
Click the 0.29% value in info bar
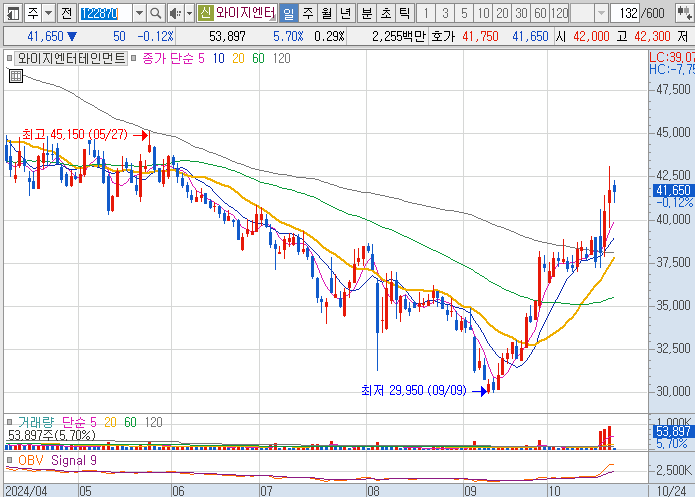tap(329, 36)
